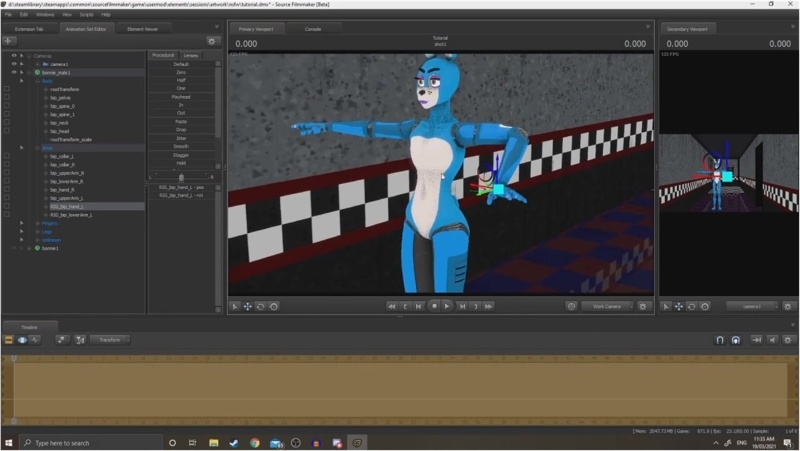This screenshot has width=800, height=451.
Task: Open the Work Camera dropdown
Action: pyautogui.click(x=607, y=307)
